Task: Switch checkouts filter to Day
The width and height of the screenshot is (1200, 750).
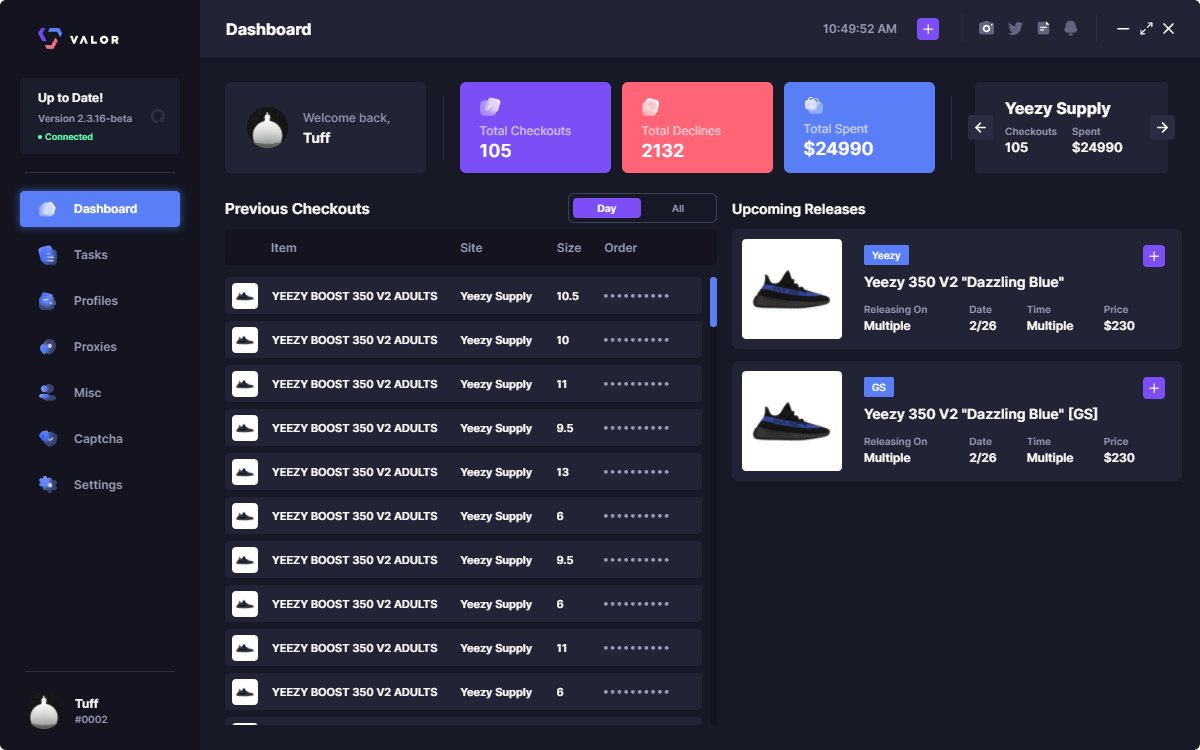Action: tap(606, 208)
